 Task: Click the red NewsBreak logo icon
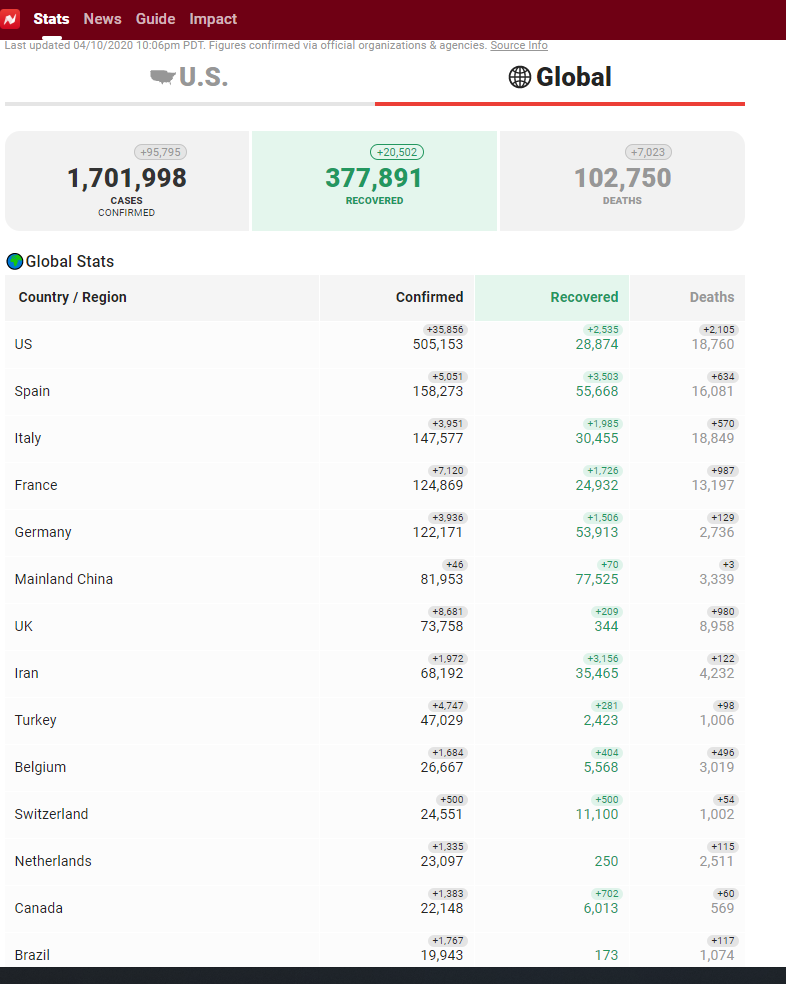point(11,19)
